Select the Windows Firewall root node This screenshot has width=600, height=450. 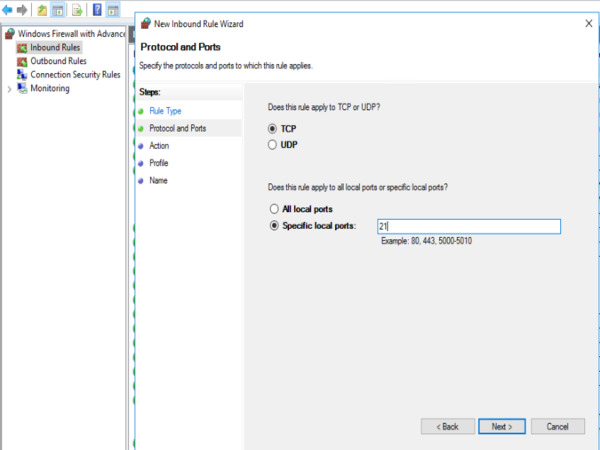tap(70, 34)
